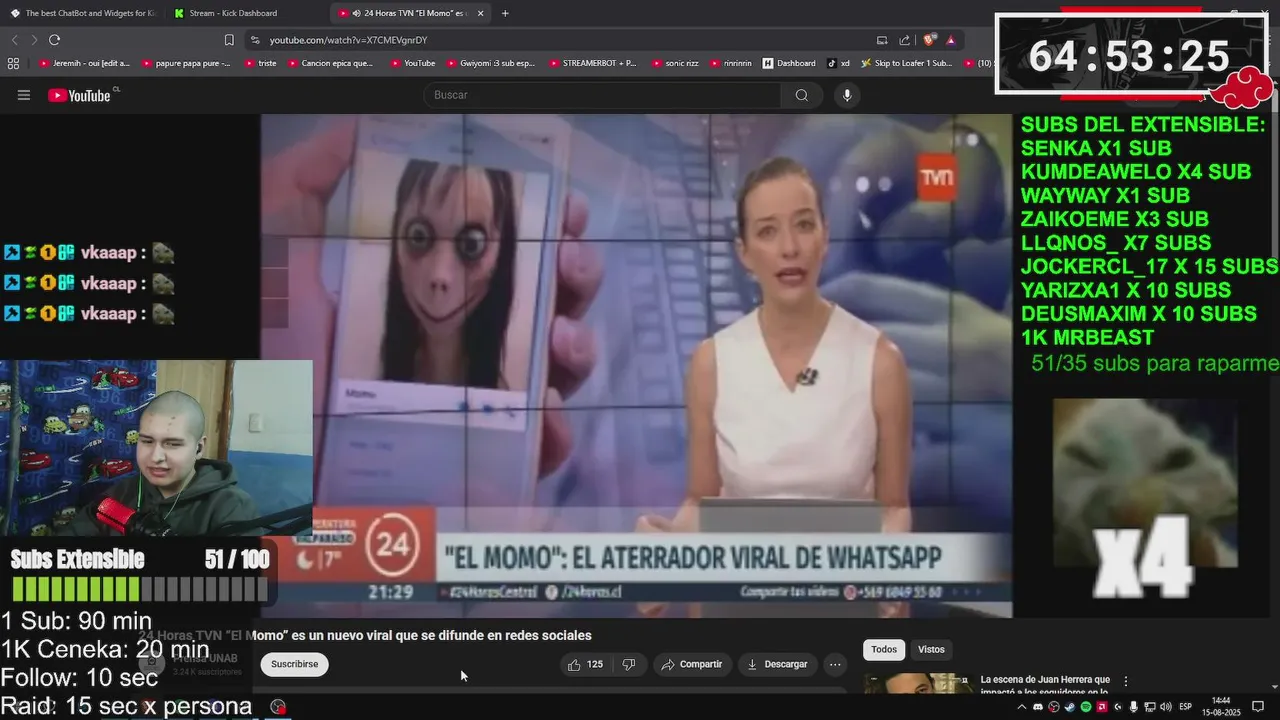Switch to The best ChatBot and Widgets tab
Image resolution: width=1280 pixels, height=720 pixels.
pos(82,13)
